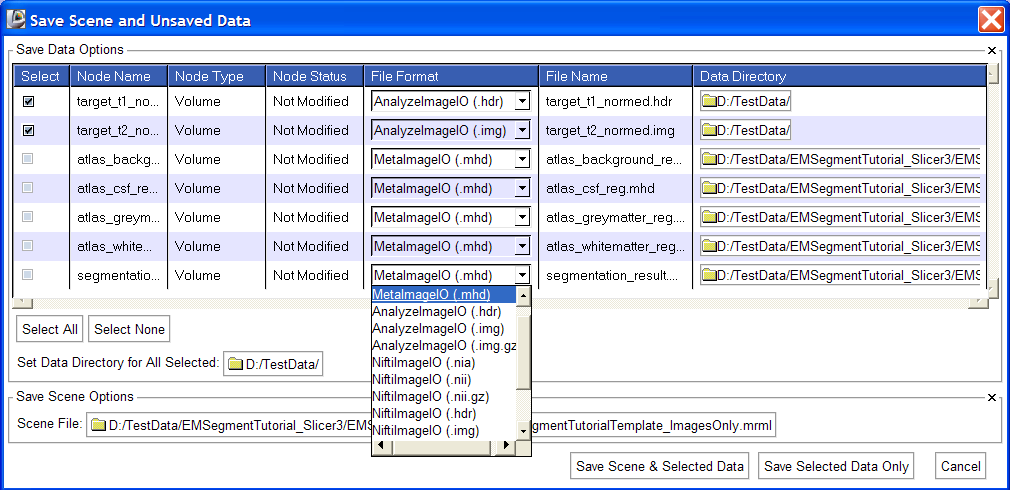
Task: Check the atlas_background select checkbox
Action: pyautogui.click(x=28, y=159)
